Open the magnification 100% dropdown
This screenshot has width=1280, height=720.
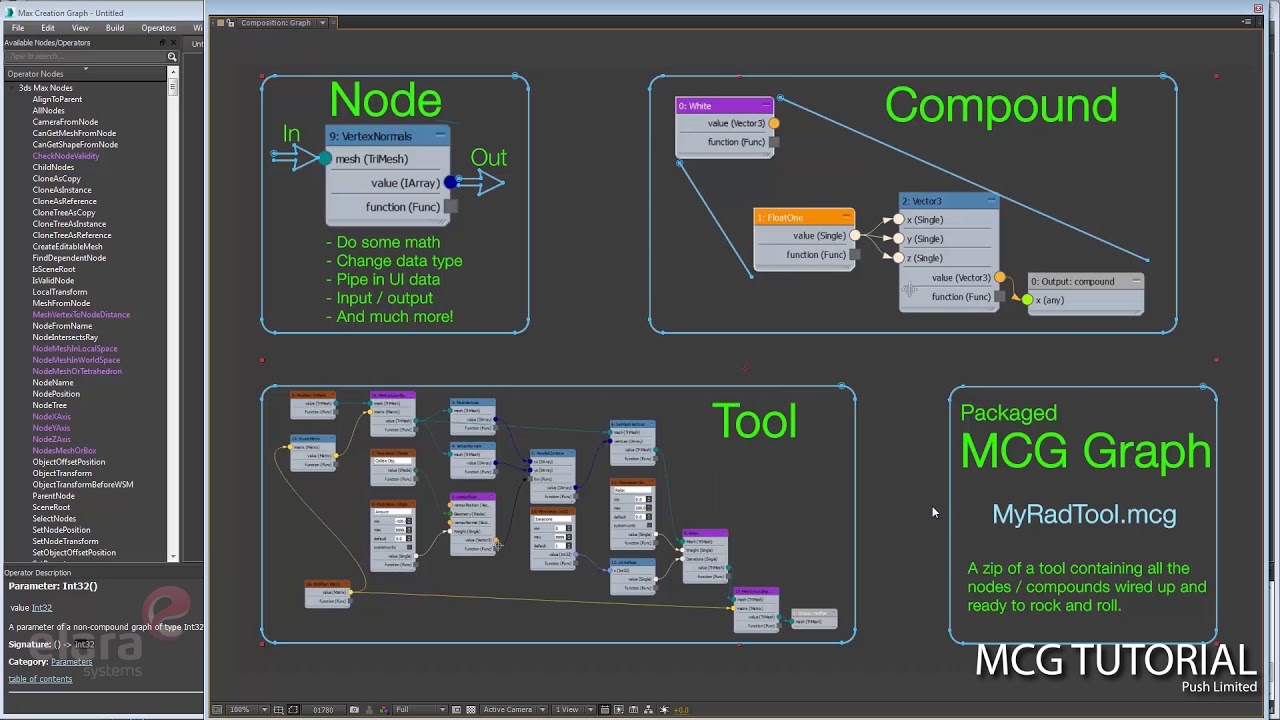tap(249, 710)
